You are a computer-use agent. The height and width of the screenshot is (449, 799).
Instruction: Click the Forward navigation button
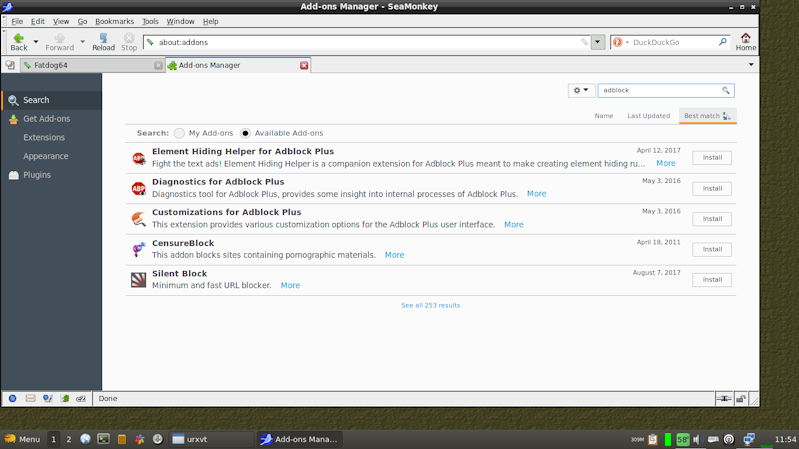(x=60, y=42)
